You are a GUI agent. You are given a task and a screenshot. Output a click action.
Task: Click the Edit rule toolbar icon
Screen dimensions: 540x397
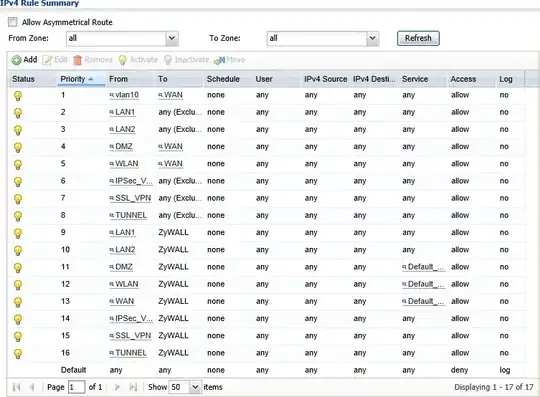[x=47, y=60]
